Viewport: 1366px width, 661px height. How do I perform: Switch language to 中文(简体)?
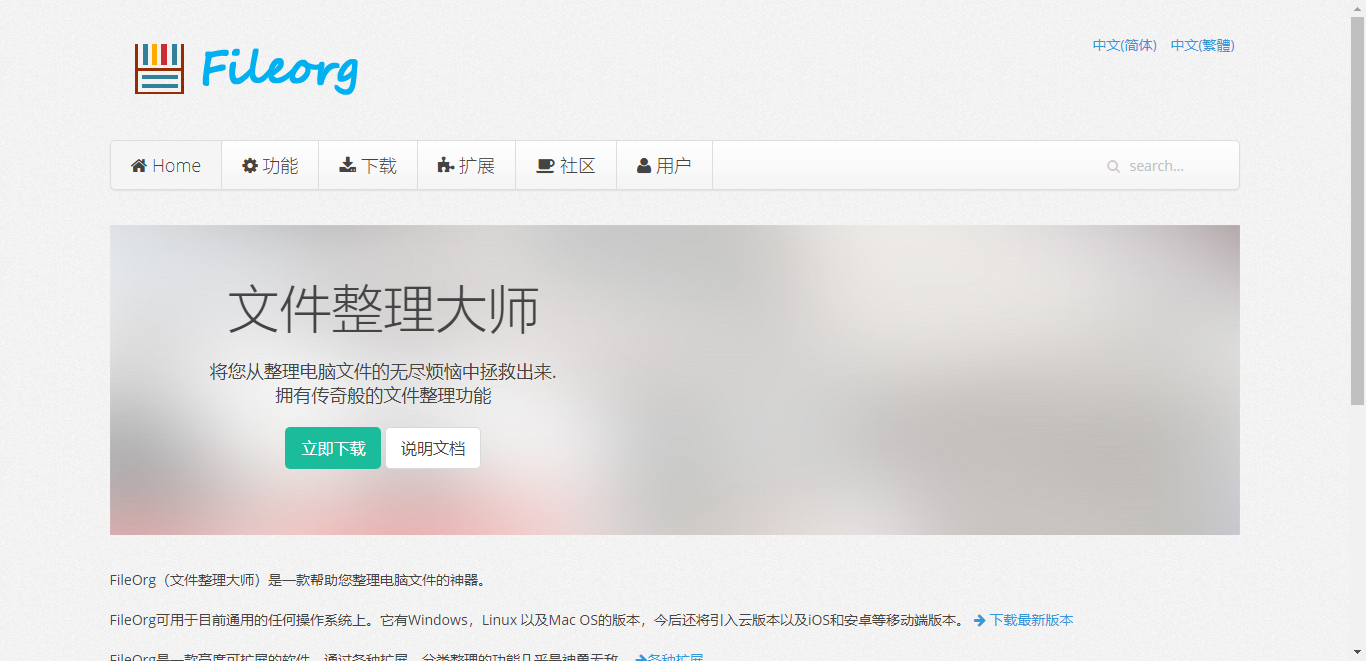click(1124, 45)
